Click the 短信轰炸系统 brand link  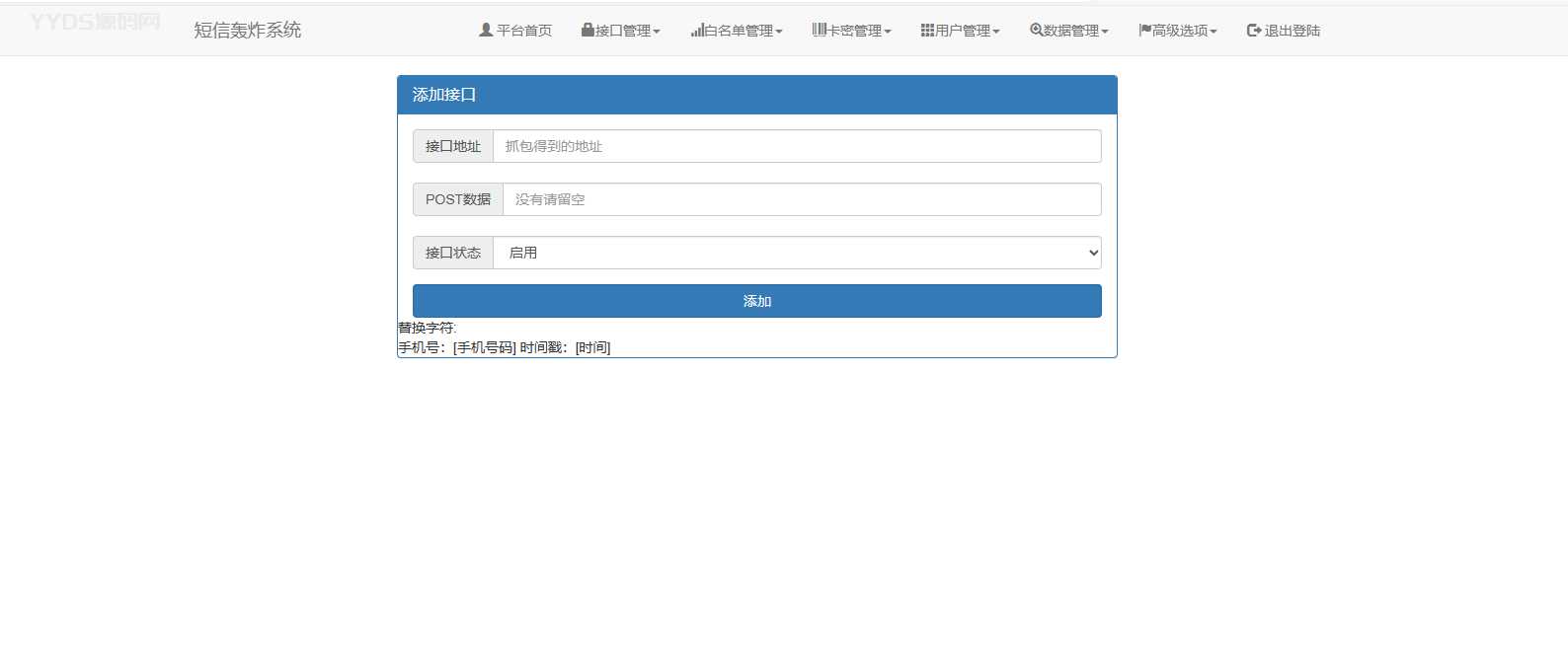[247, 30]
